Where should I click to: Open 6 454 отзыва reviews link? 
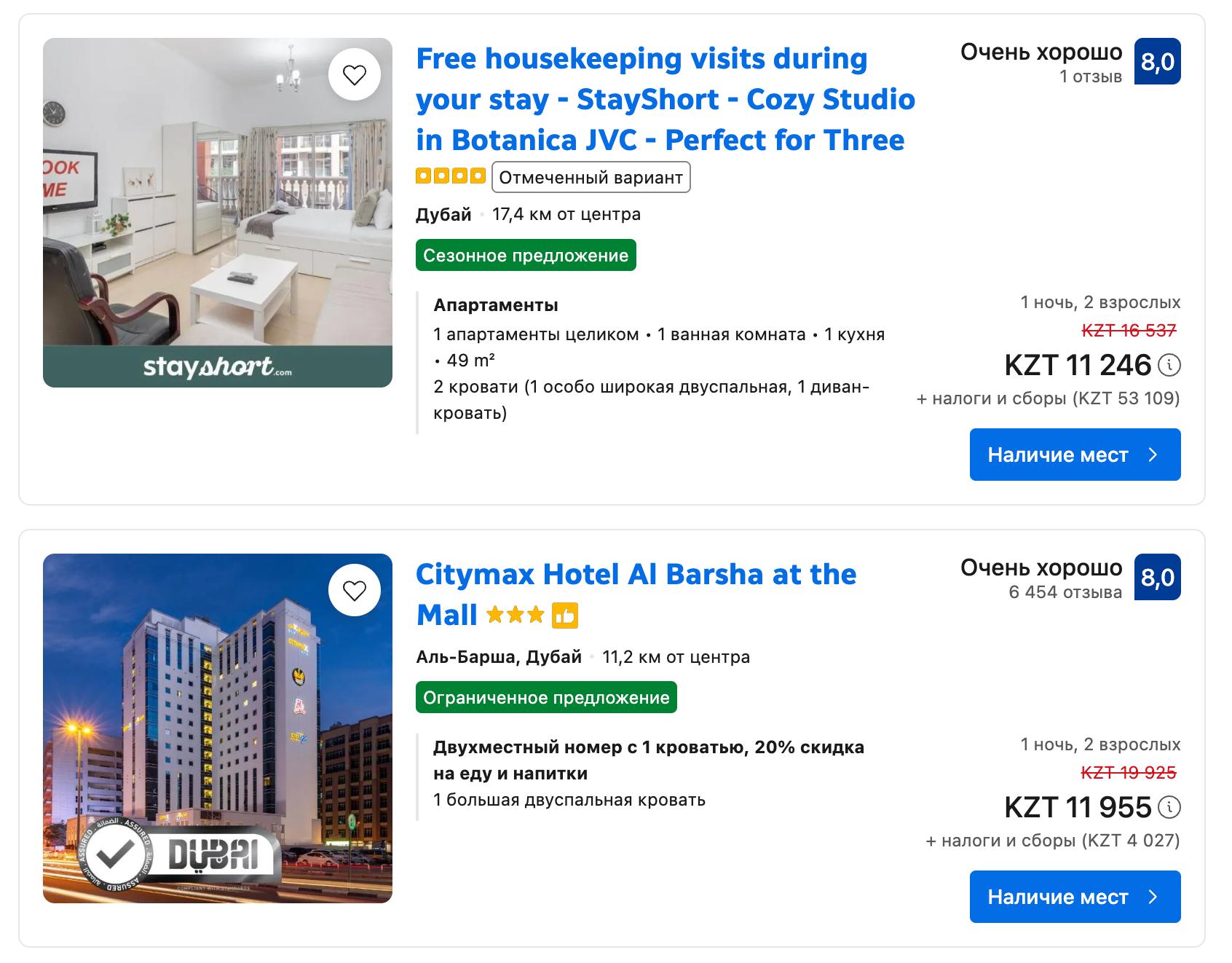(x=1065, y=592)
